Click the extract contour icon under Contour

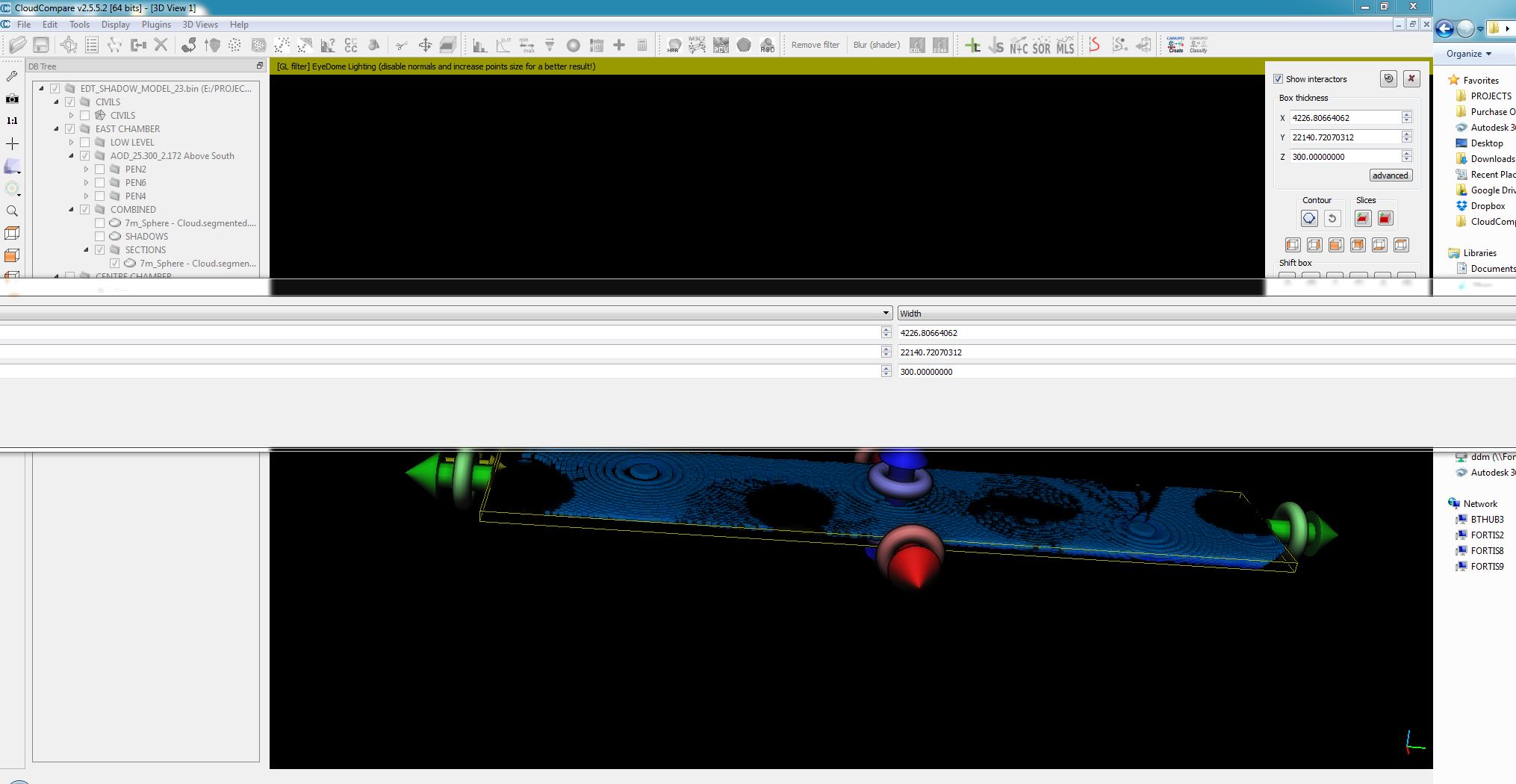coord(1309,218)
